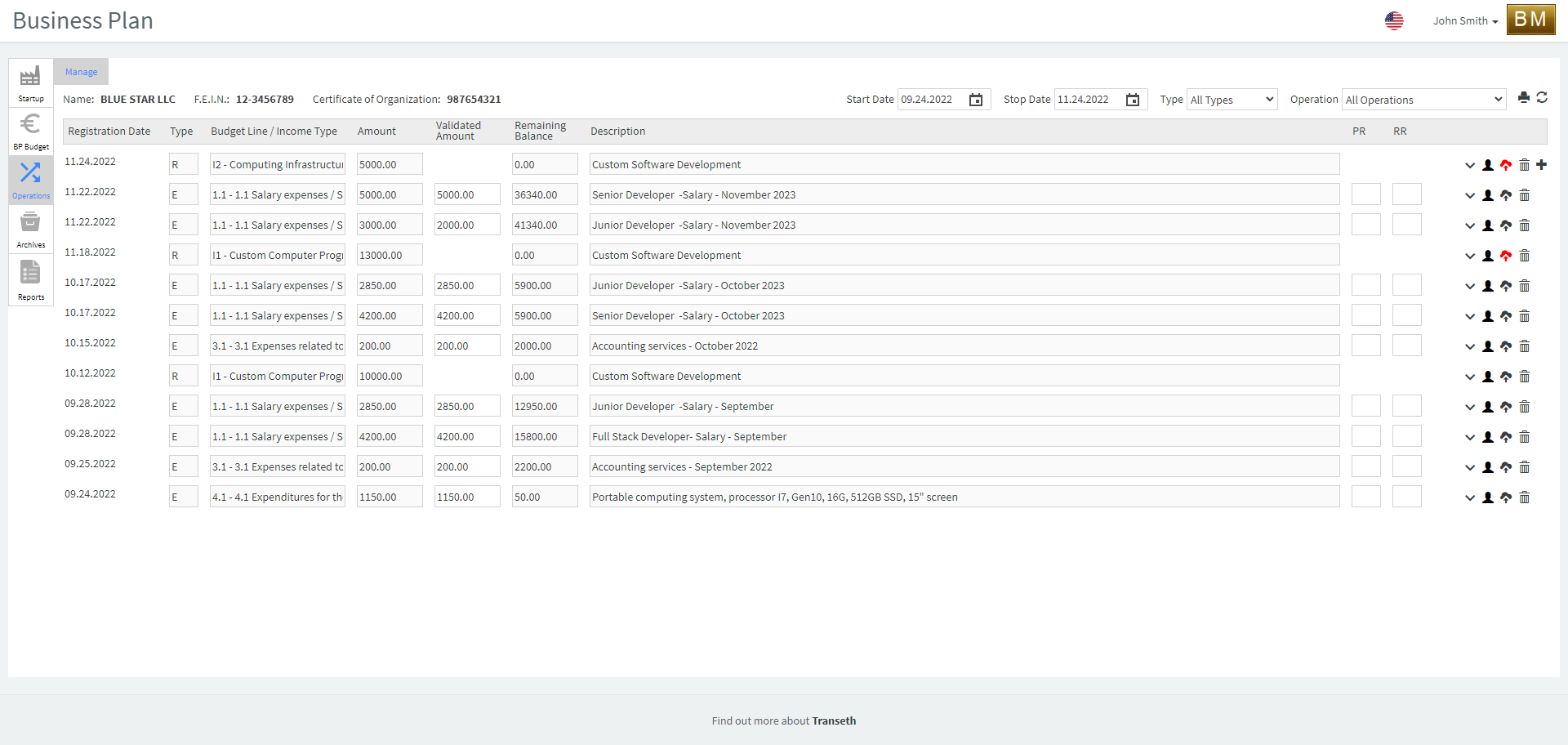This screenshot has width=1568, height=745.
Task: Click the Description column header
Action: [x=618, y=132]
